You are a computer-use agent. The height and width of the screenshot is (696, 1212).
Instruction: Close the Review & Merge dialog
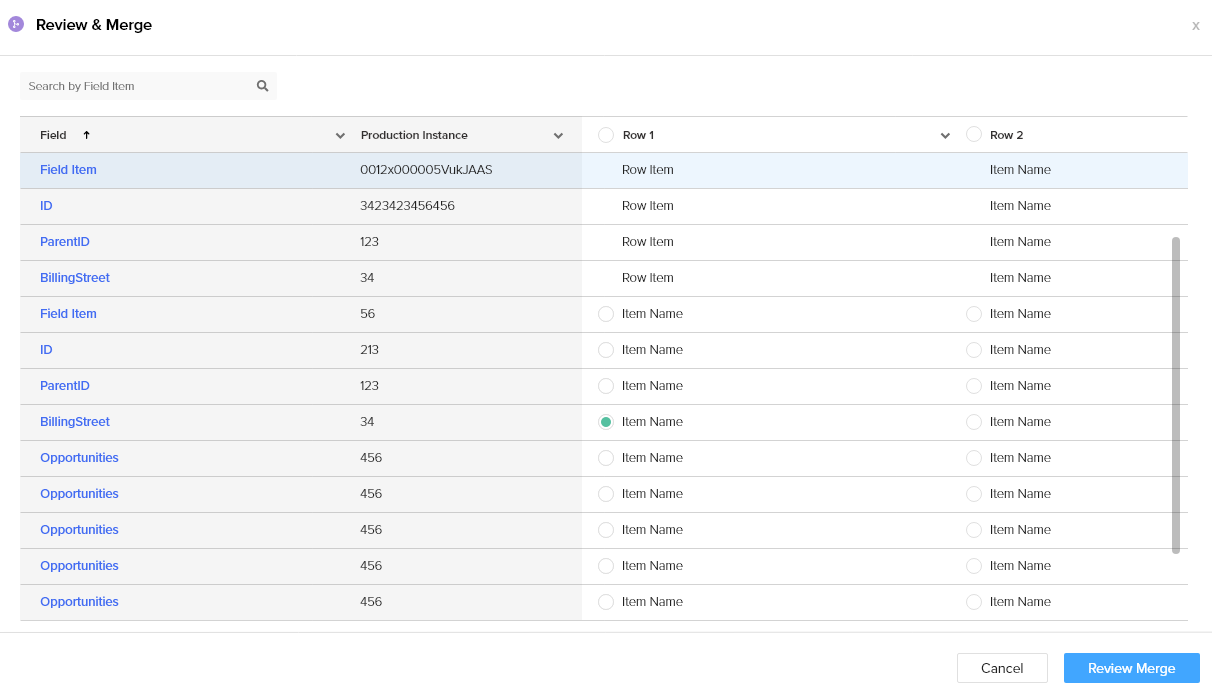[1195, 26]
